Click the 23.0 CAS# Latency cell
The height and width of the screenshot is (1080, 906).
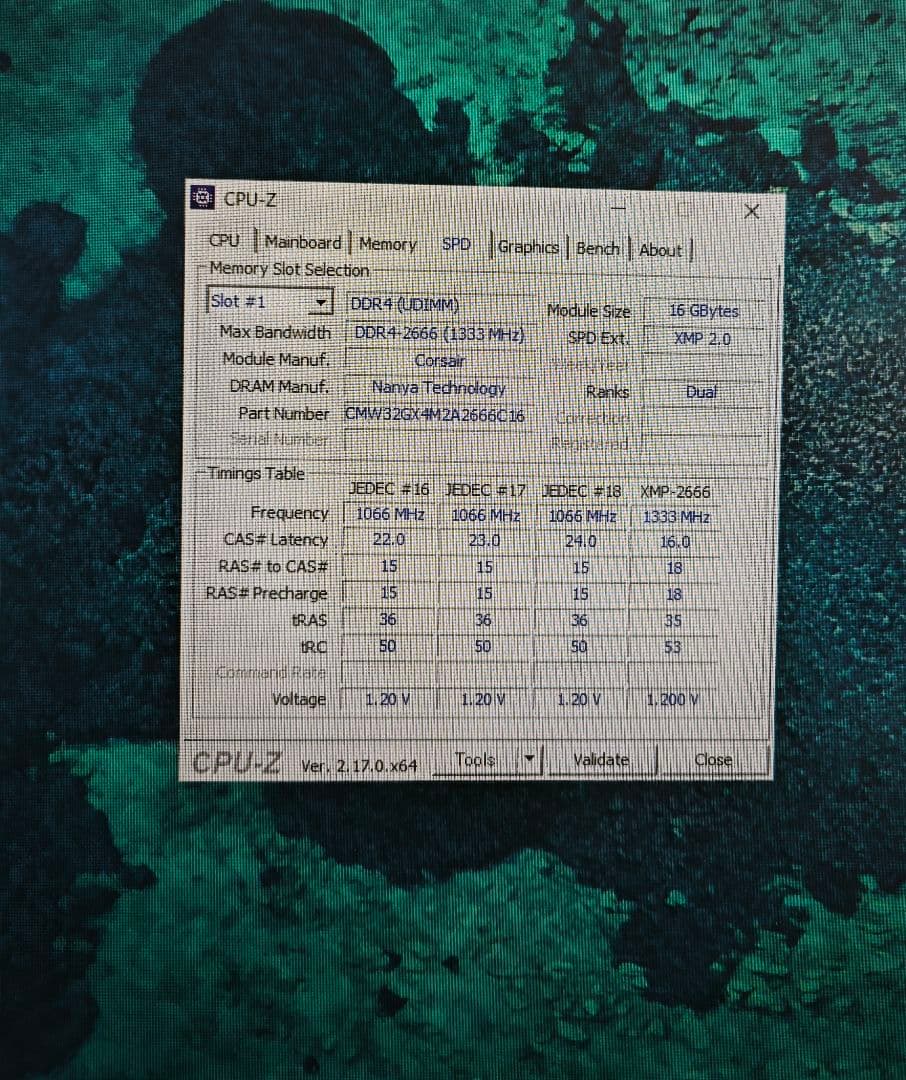click(484, 541)
